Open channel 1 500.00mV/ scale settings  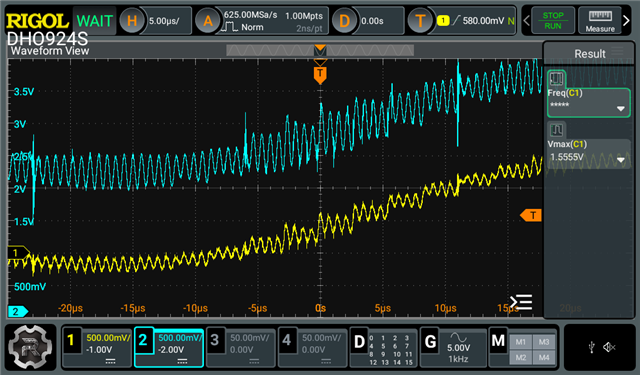click(108, 337)
